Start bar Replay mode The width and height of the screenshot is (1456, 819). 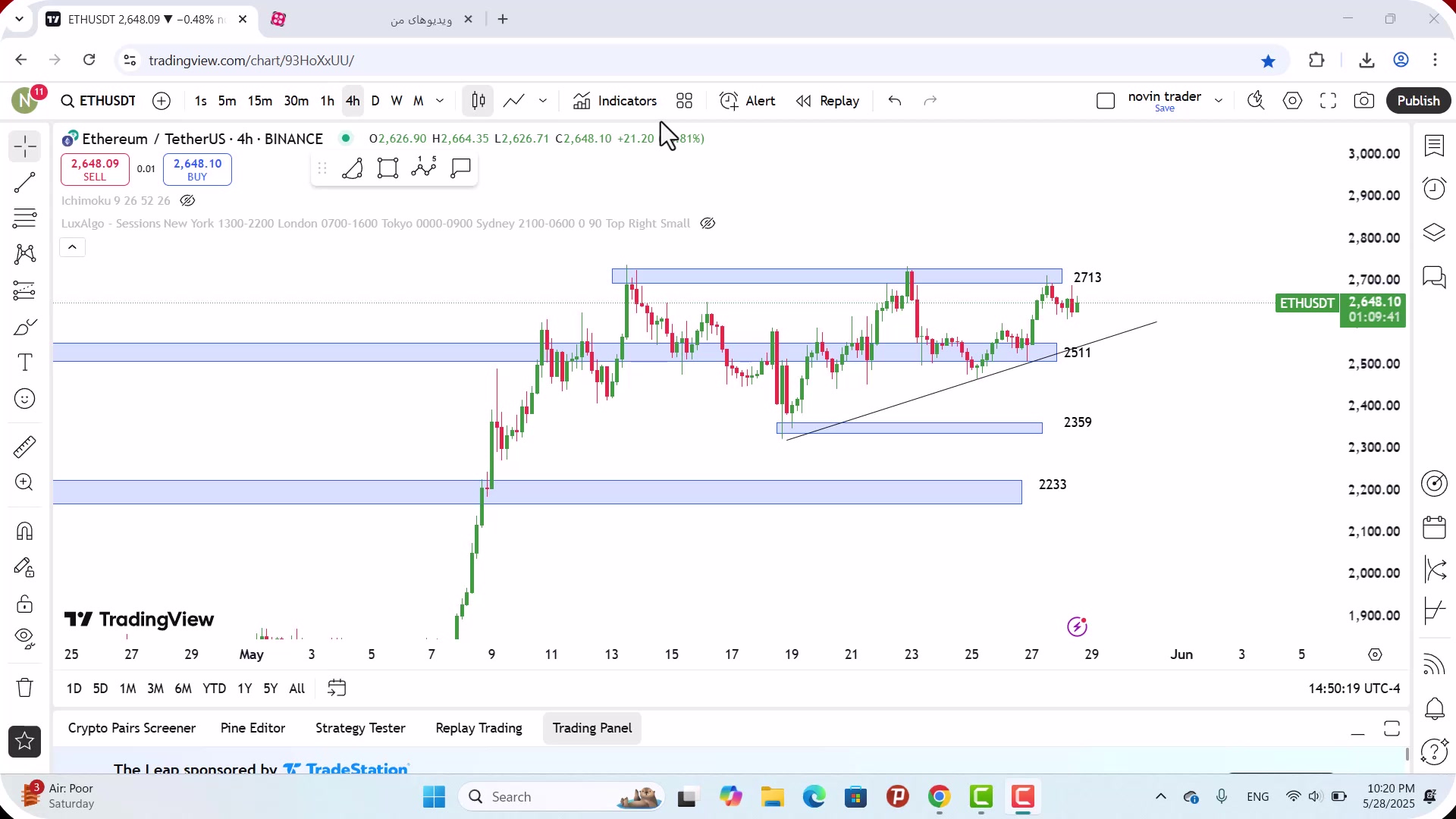pyautogui.click(x=827, y=101)
